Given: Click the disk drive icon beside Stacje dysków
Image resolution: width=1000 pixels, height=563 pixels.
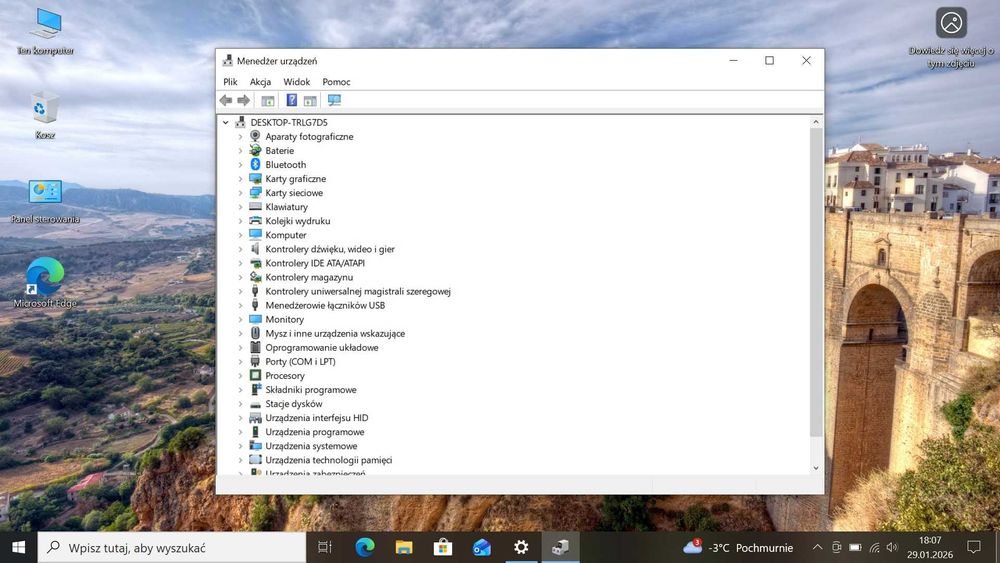Looking at the screenshot, I should pos(255,404).
